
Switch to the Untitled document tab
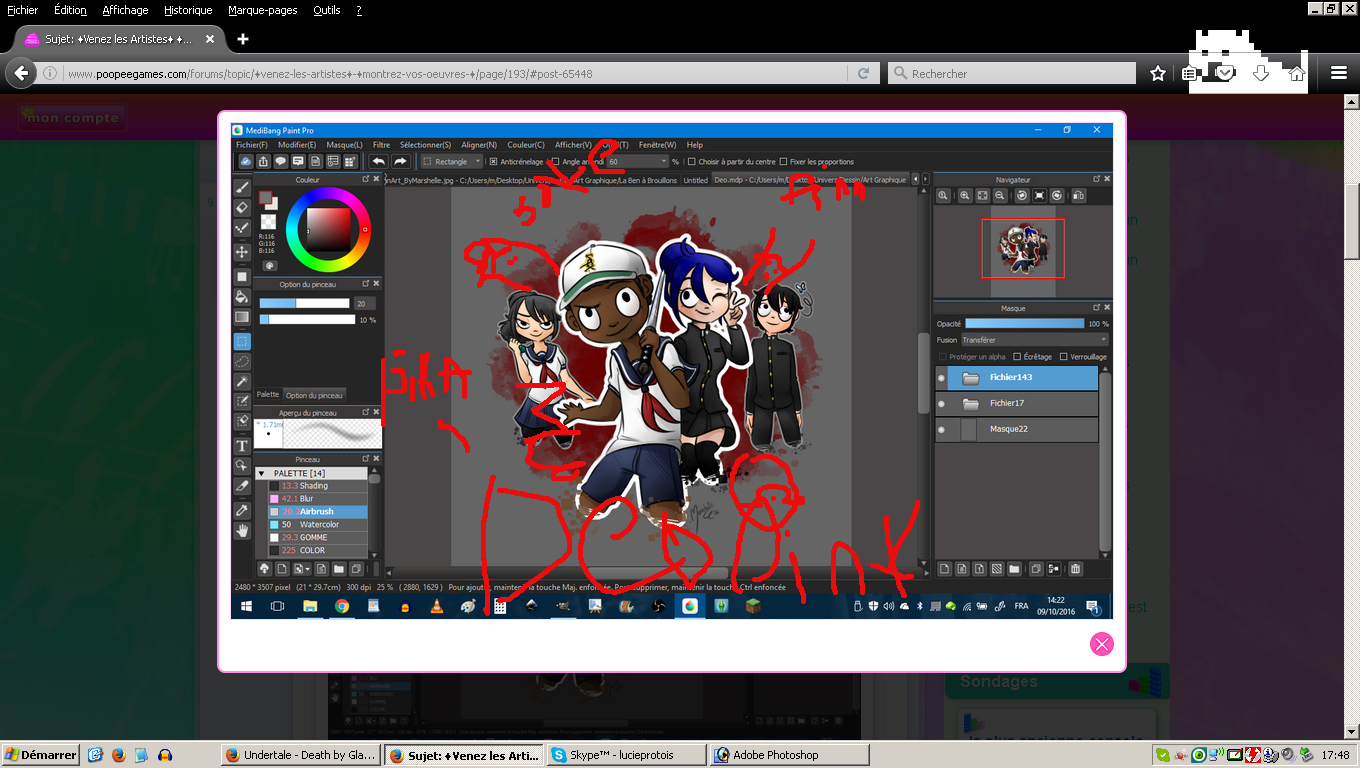coord(695,180)
